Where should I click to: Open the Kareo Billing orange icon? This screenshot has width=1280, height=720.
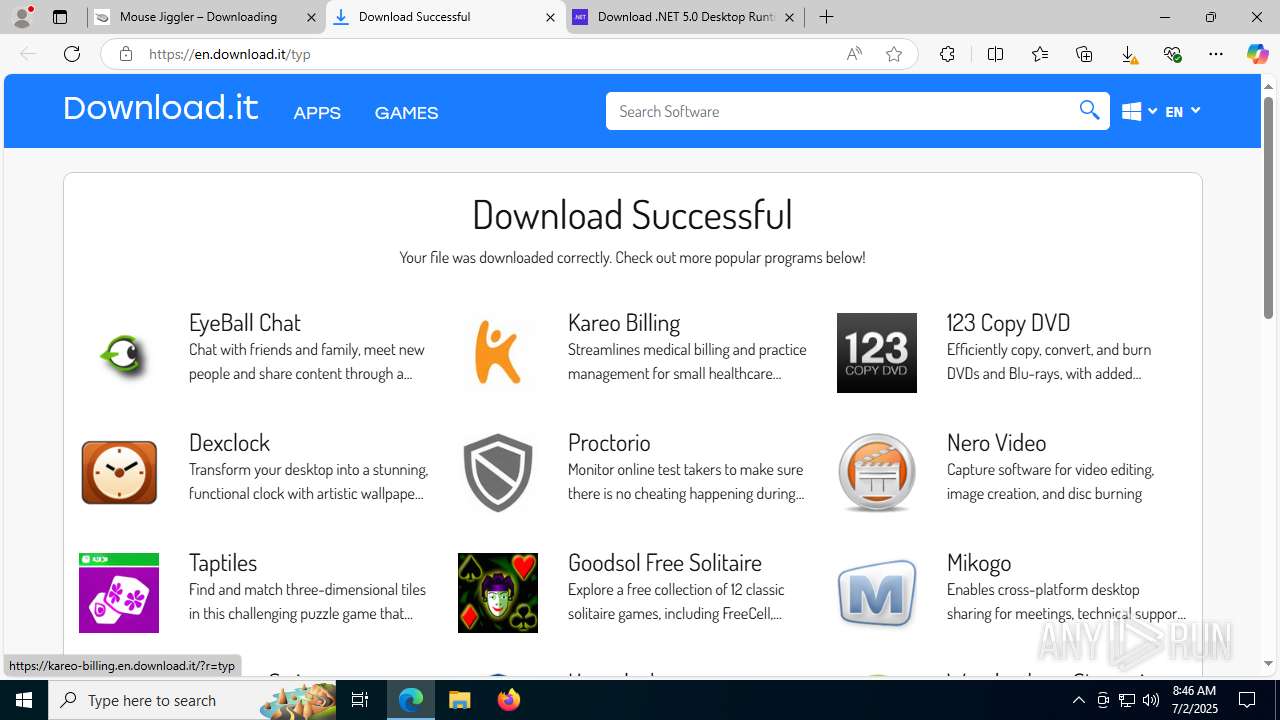coord(498,353)
